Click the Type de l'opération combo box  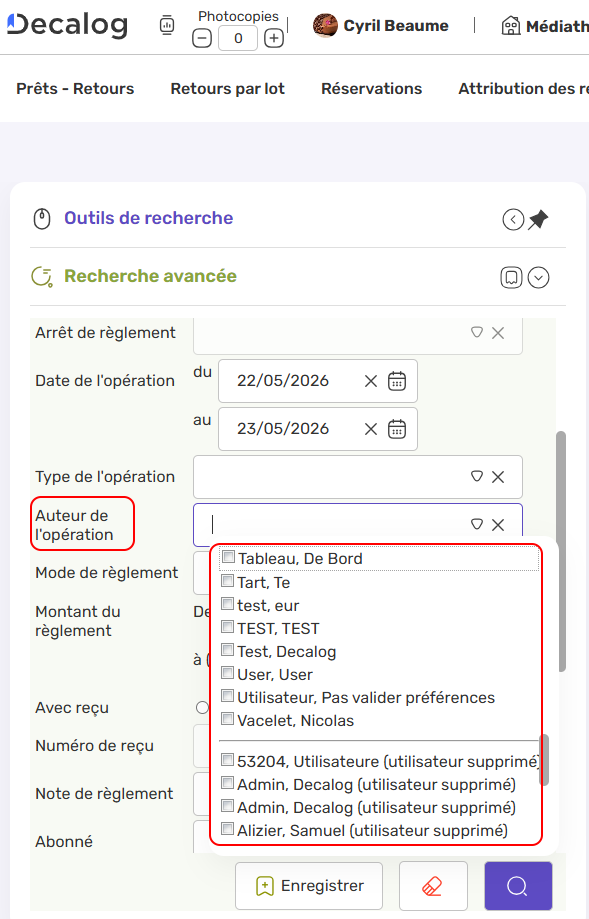[x=358, y=477]
